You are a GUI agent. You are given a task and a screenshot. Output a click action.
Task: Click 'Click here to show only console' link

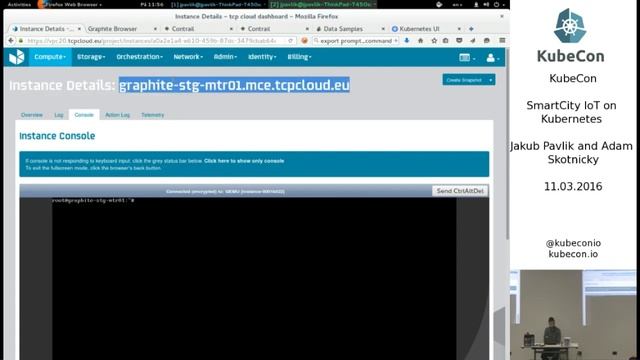(x=244, y=161)
